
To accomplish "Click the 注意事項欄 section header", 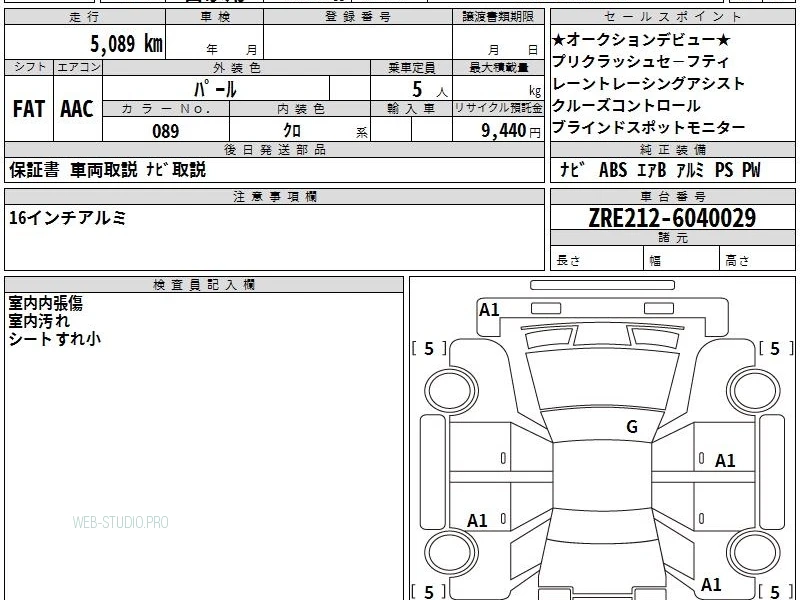I will click(274, 196).
